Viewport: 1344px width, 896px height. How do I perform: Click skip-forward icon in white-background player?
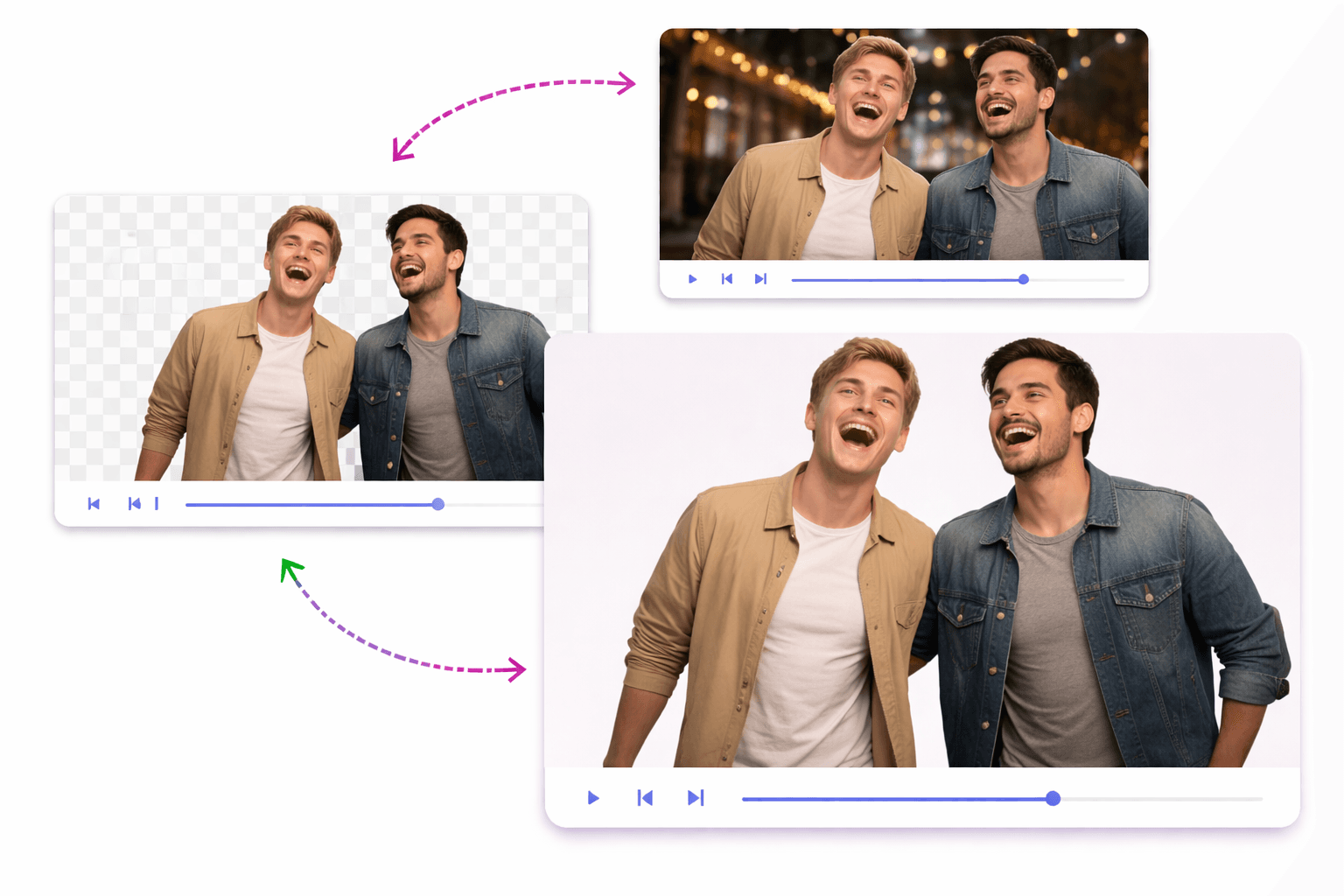(x=696, y=798)
